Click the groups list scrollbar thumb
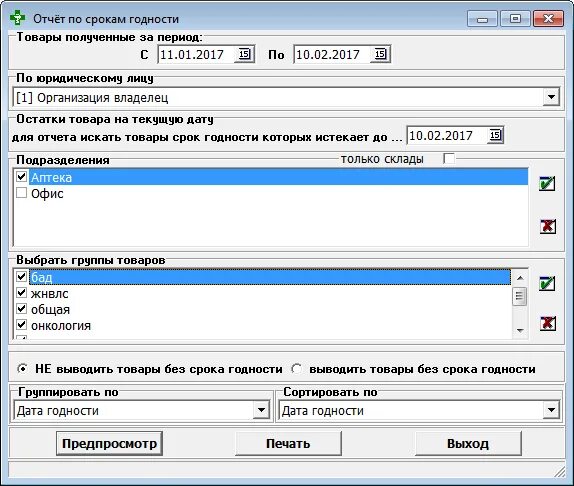574x486 pixels. click(x=520, y=296)
